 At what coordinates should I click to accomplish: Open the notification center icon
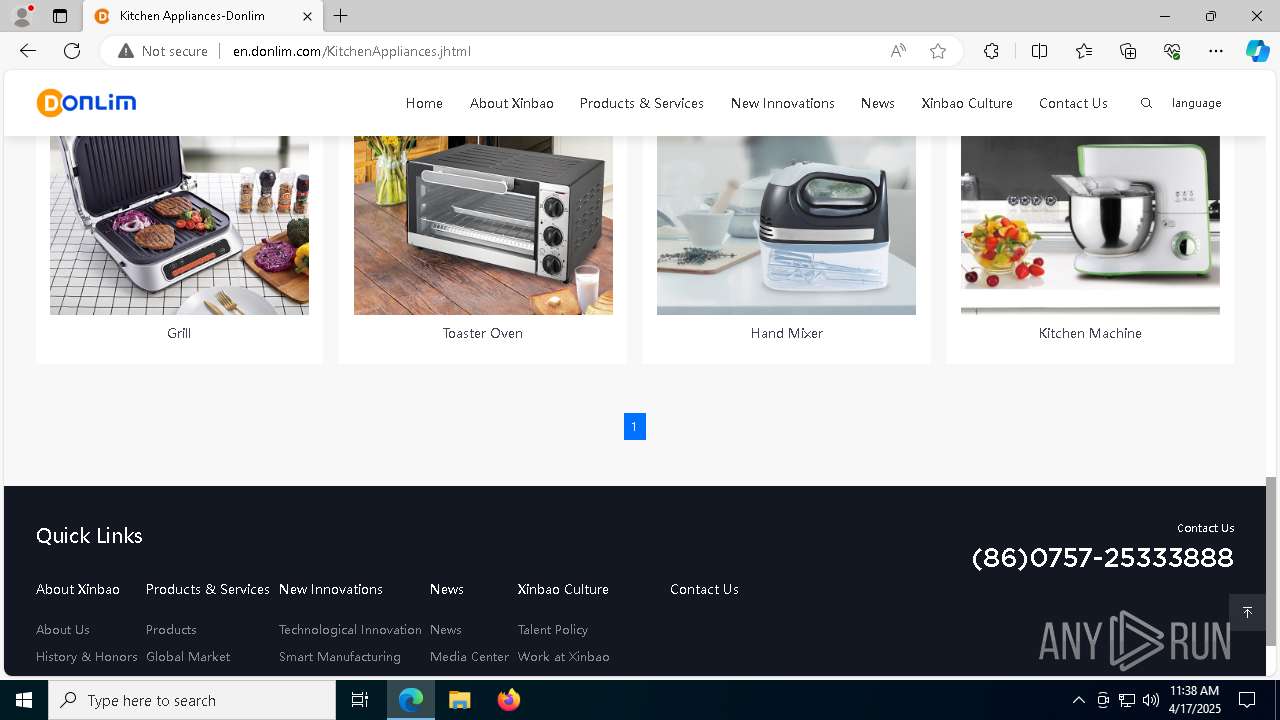[1247, 700]
